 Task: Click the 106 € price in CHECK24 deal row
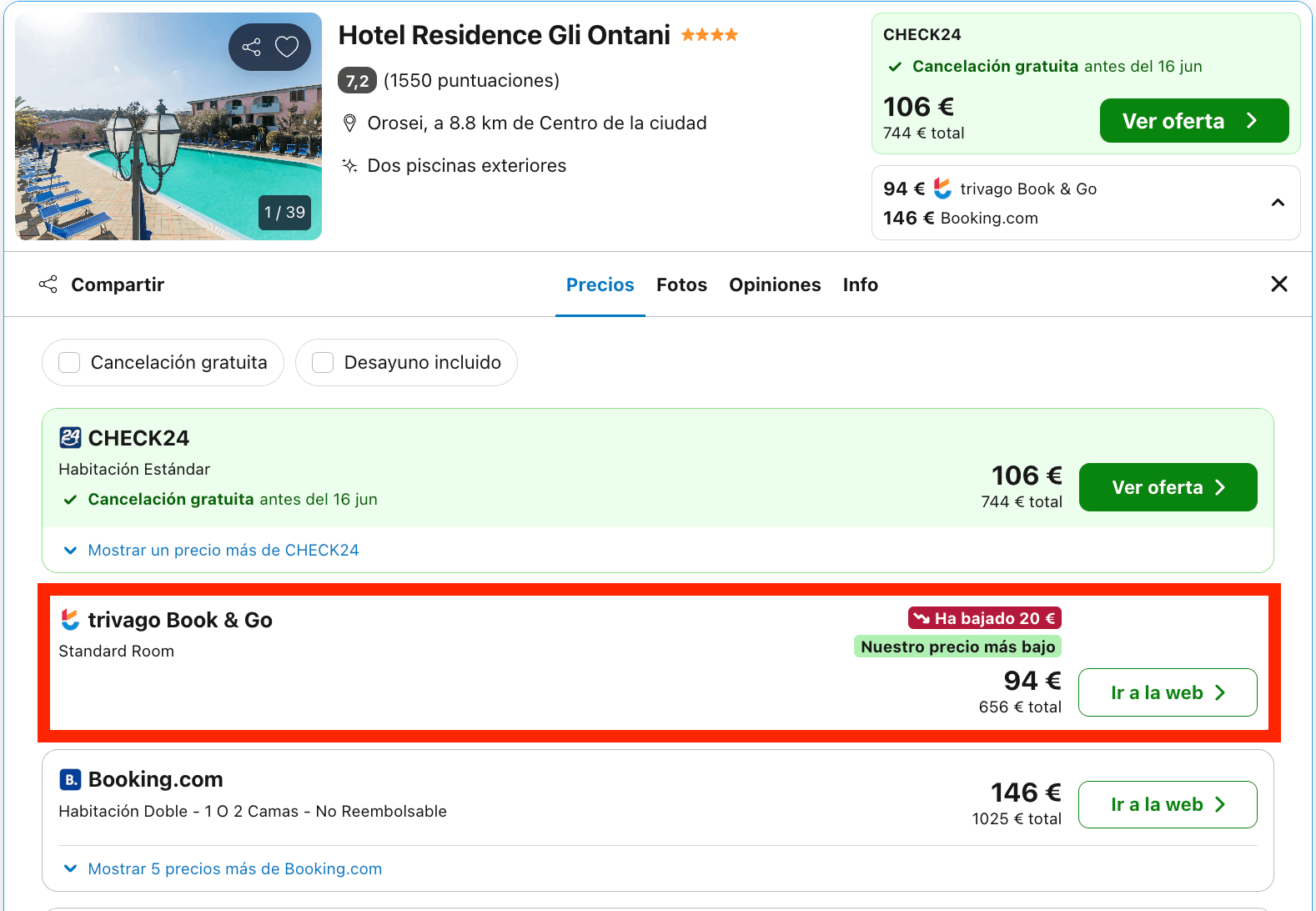[x=1027, y=476]
